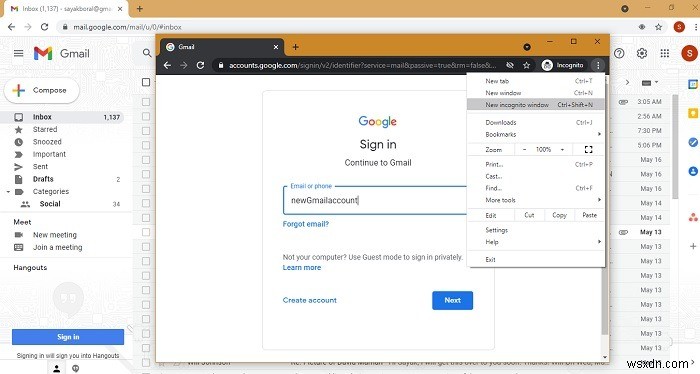
Task: Tick the Gmail select-all checkbox
Action: [x=146, y=82]
